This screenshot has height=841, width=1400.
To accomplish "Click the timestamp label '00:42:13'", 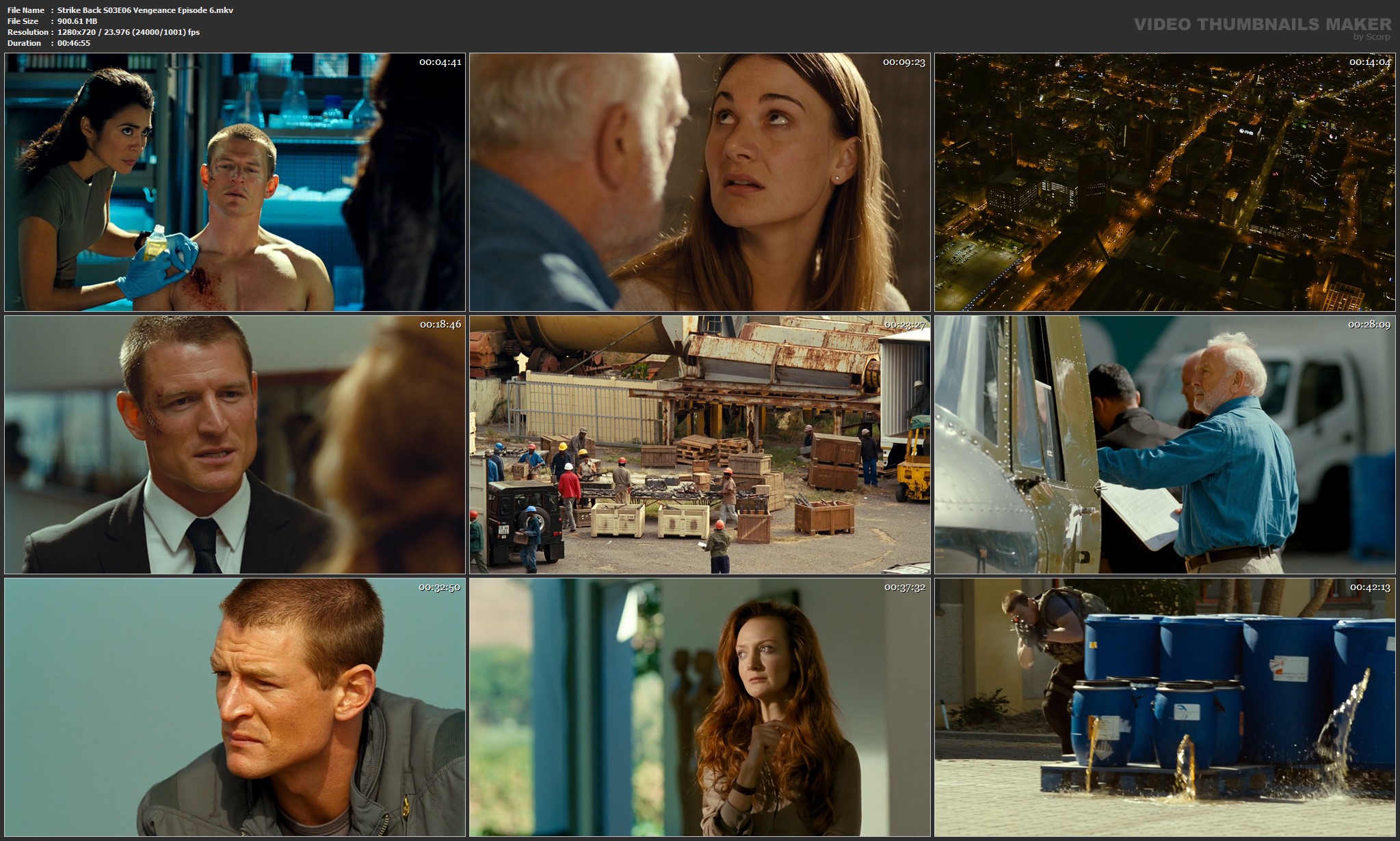I will pyautogui.click(x=1370, y=587).
